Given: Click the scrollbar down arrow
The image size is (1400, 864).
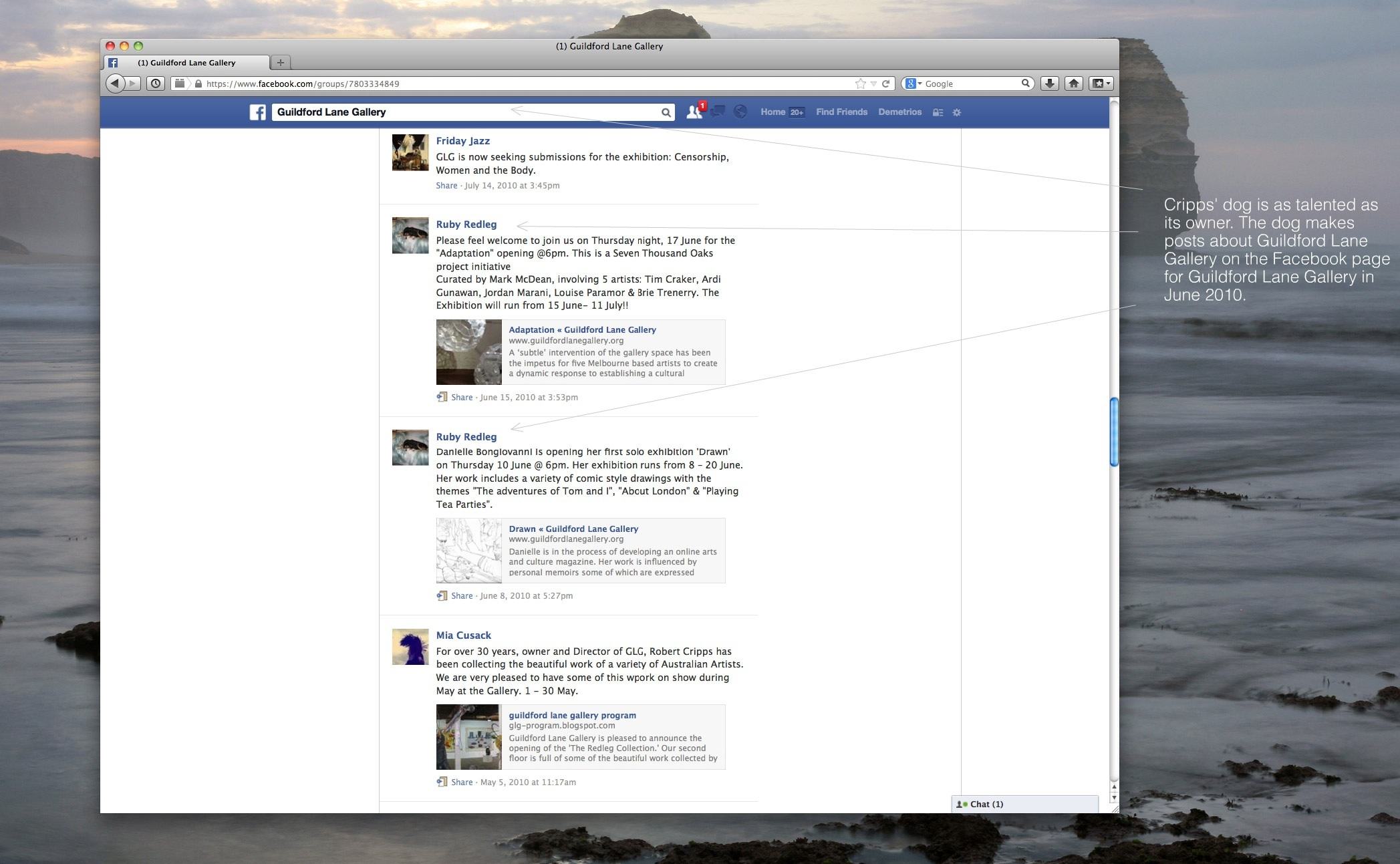Looking at the screenshot, I should tap(1114, 798).
